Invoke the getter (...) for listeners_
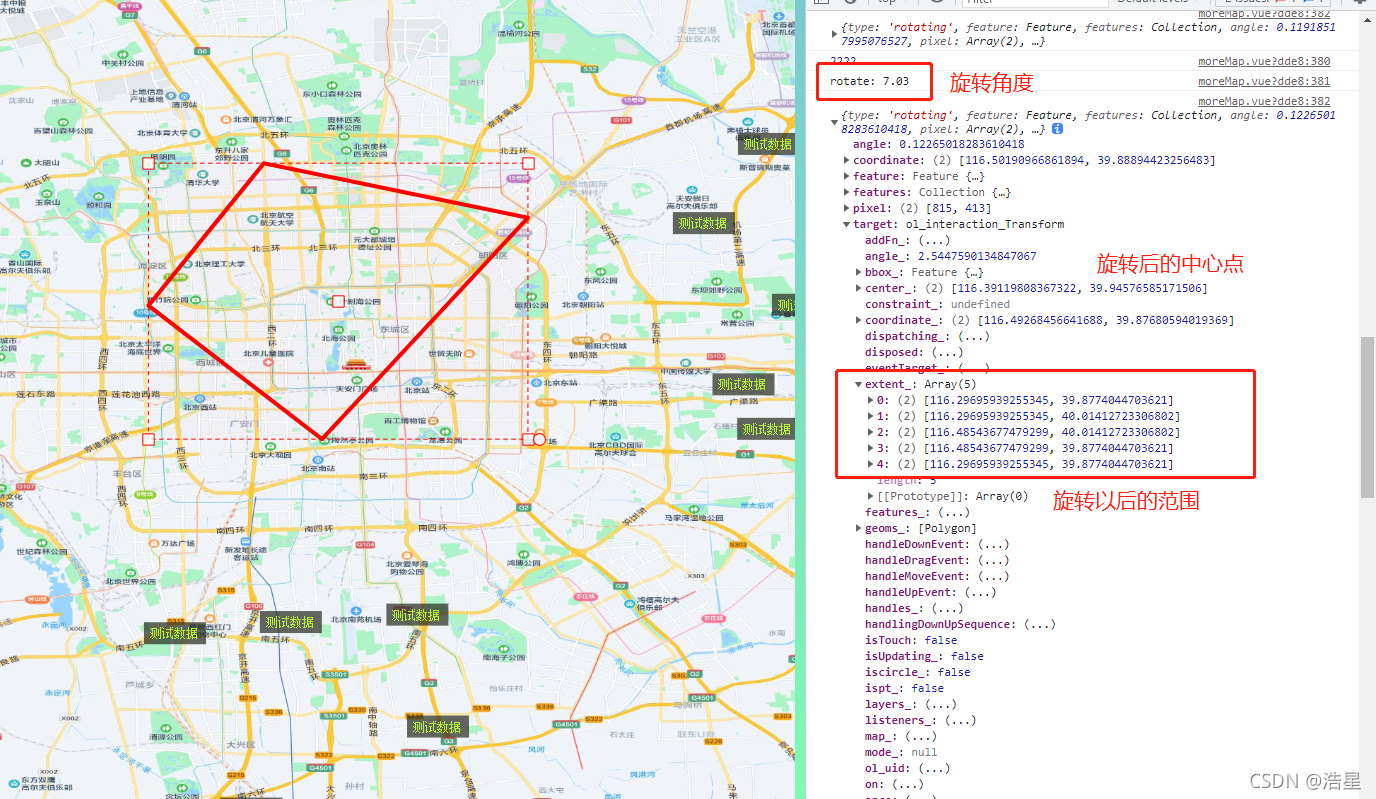The height and width of the screenshot is (799, 1376). click(x=960, y=720)
